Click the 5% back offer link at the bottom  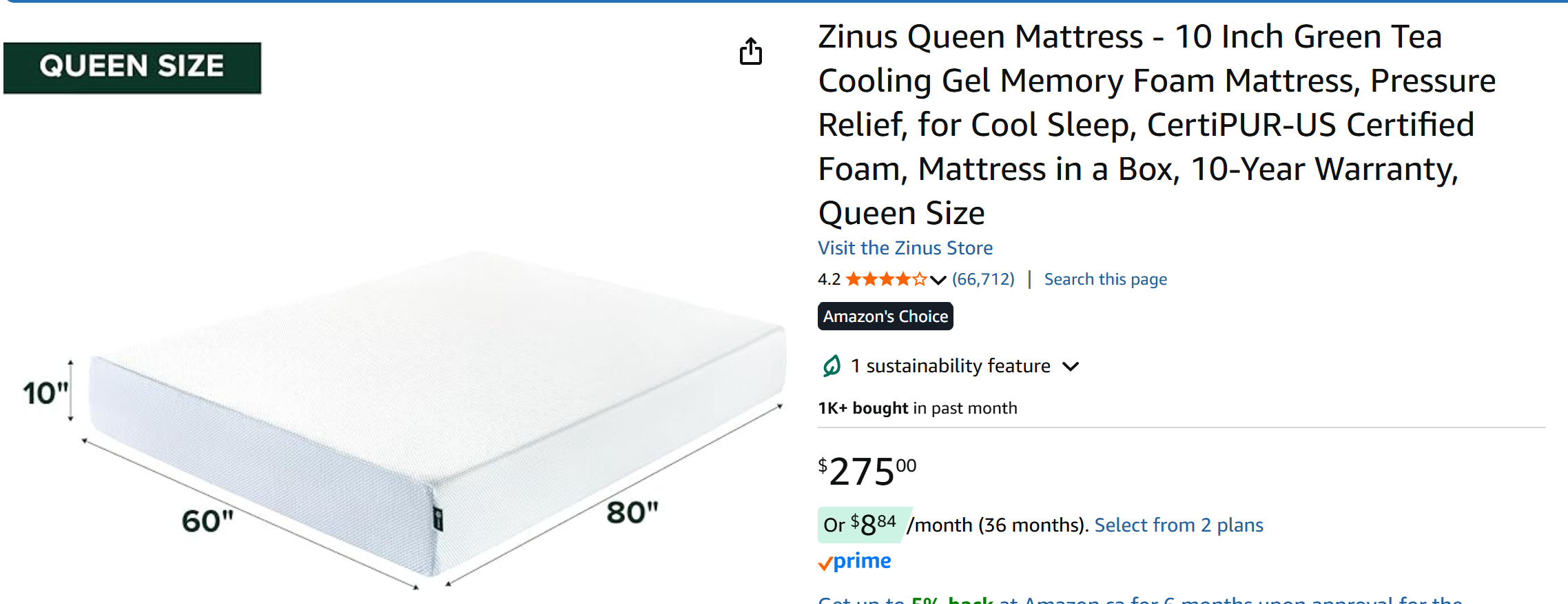click(1137, 600)
